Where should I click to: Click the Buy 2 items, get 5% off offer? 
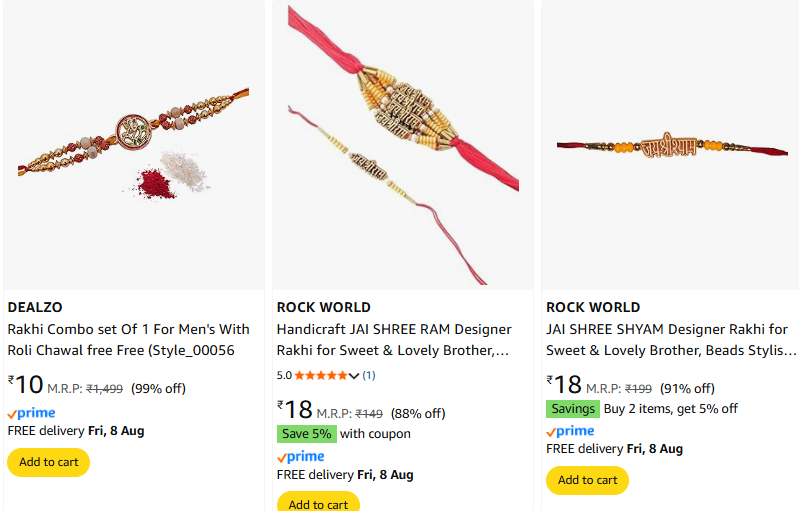click(x=671, y=409)
